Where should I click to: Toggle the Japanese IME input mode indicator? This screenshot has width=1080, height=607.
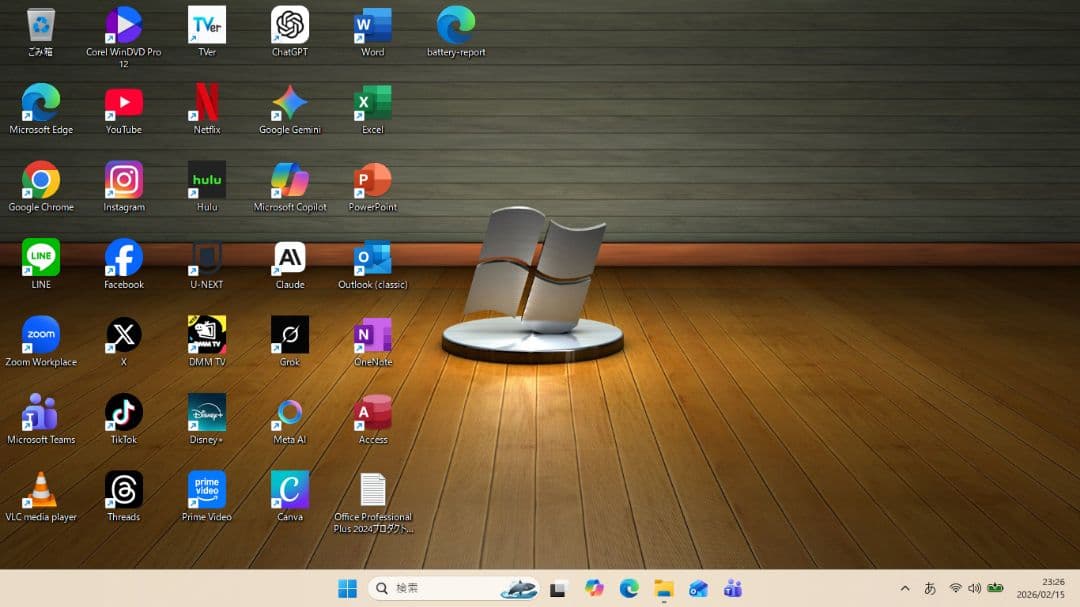[x=930, y=588]
